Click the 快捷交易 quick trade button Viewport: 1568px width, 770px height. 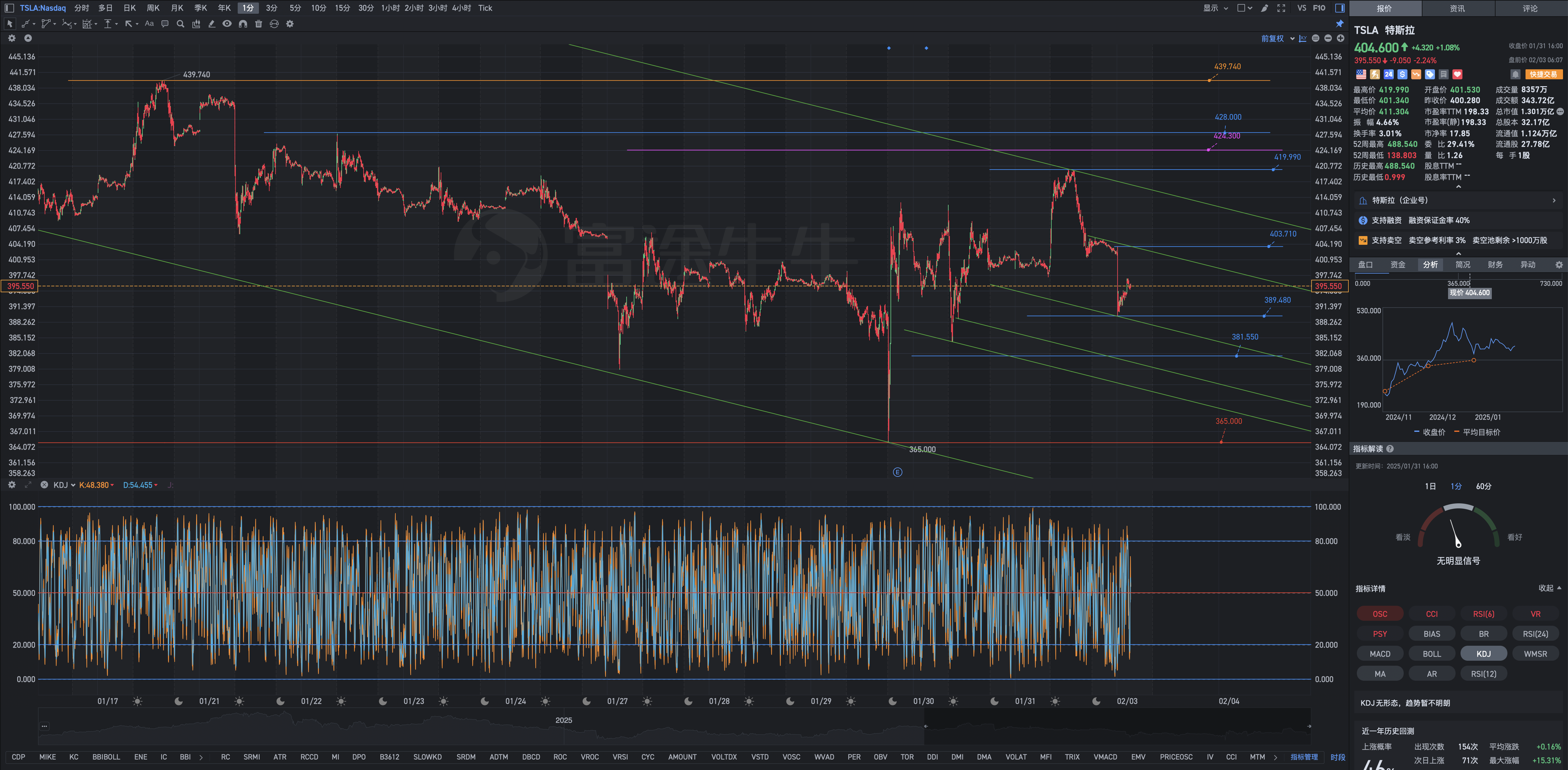click(x=1544, y=74)
